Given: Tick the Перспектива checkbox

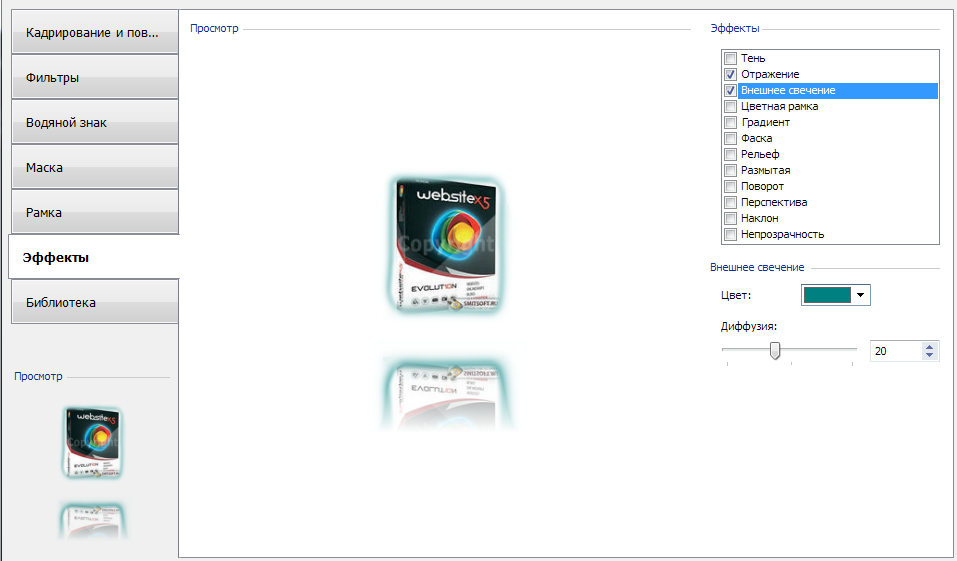Looking at the screenshot, I should coord(731,202).
